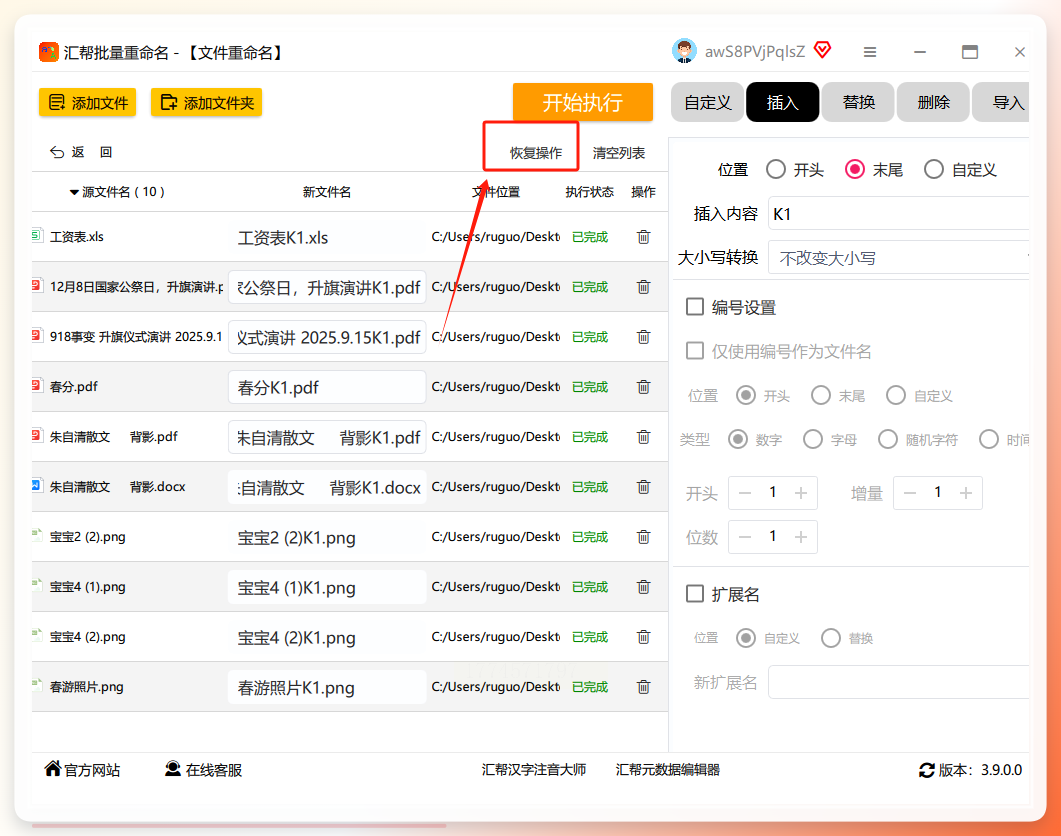The height and width of the screenshot is (836, 1061).
Task: Click the user avatar icon
Action: click(x=684, y=51)
